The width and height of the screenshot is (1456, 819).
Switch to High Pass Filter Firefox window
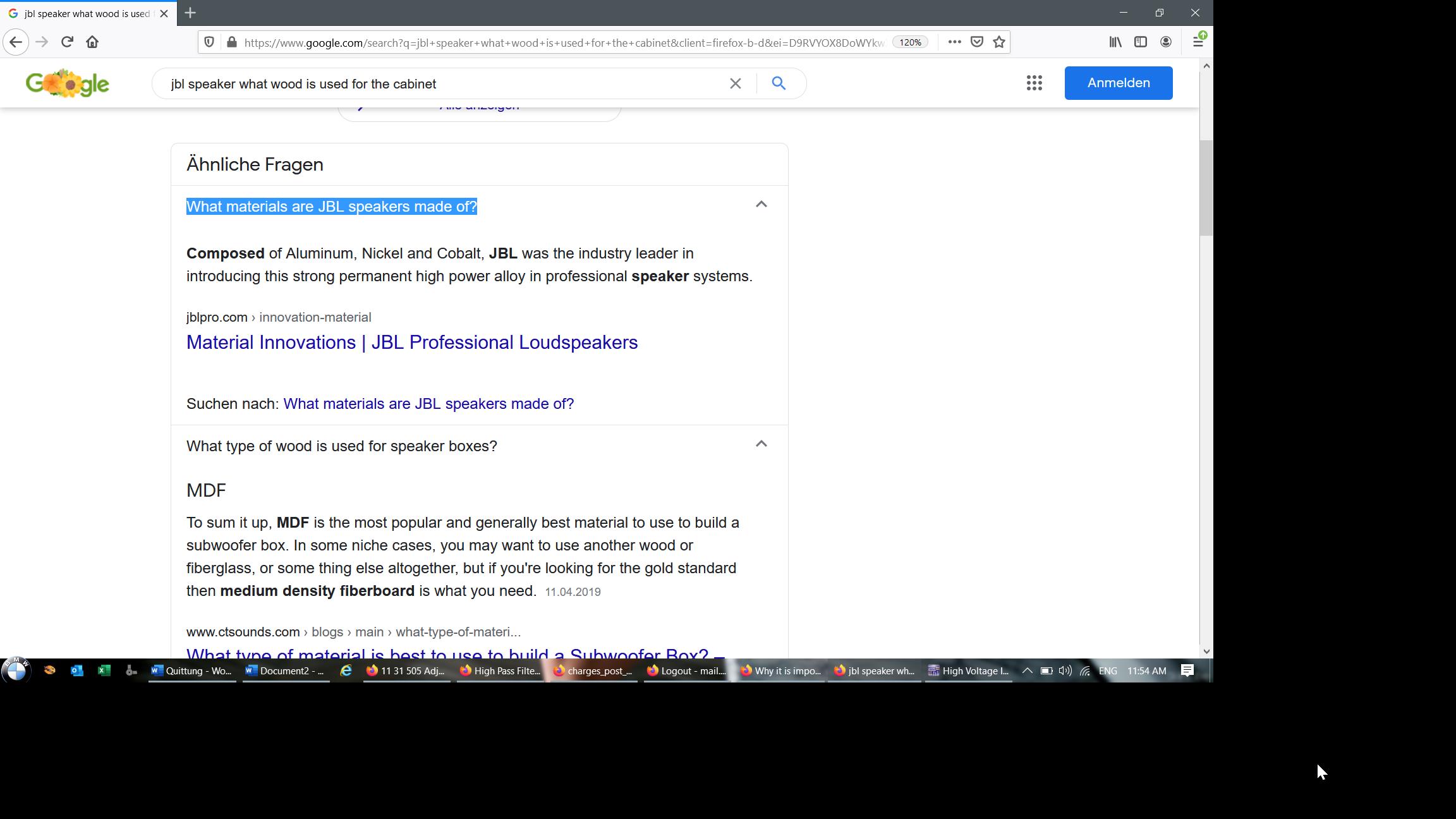[500, 670]
